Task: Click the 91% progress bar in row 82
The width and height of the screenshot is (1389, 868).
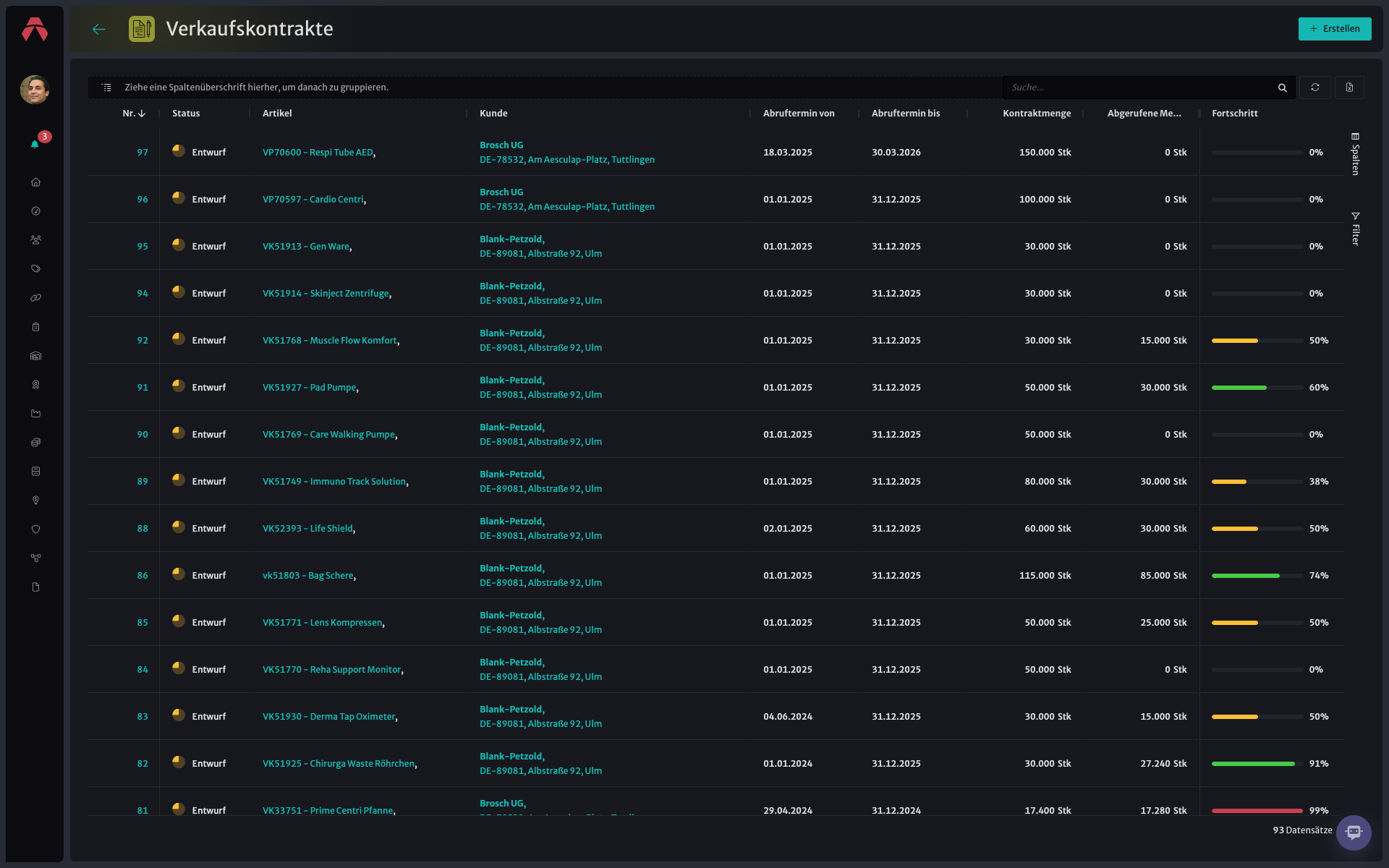Action: point(1257,764)
